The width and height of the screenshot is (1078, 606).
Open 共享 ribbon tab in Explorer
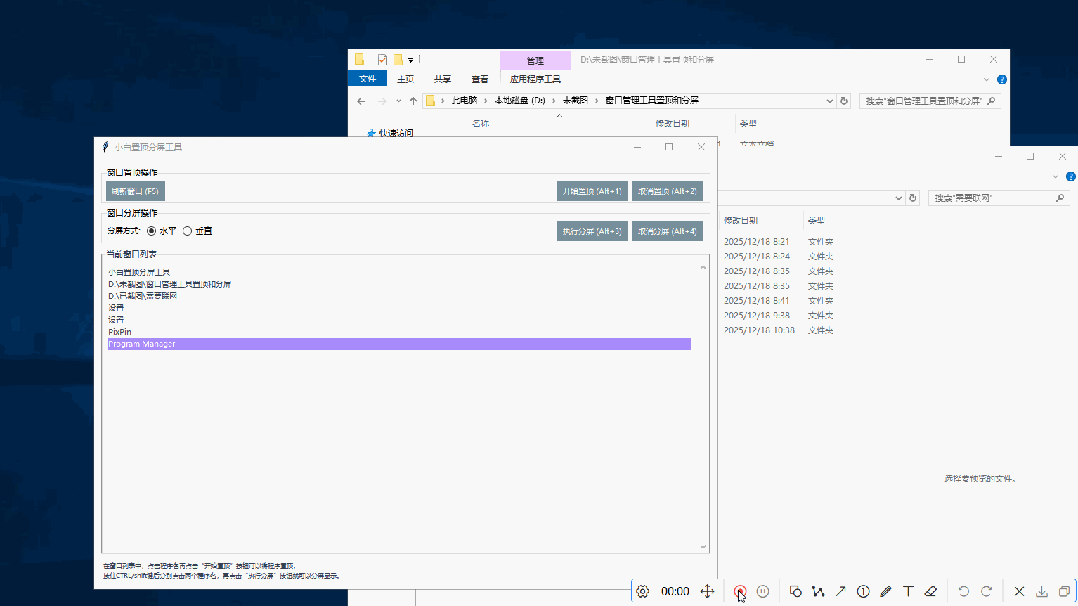(x=442, y=79)
